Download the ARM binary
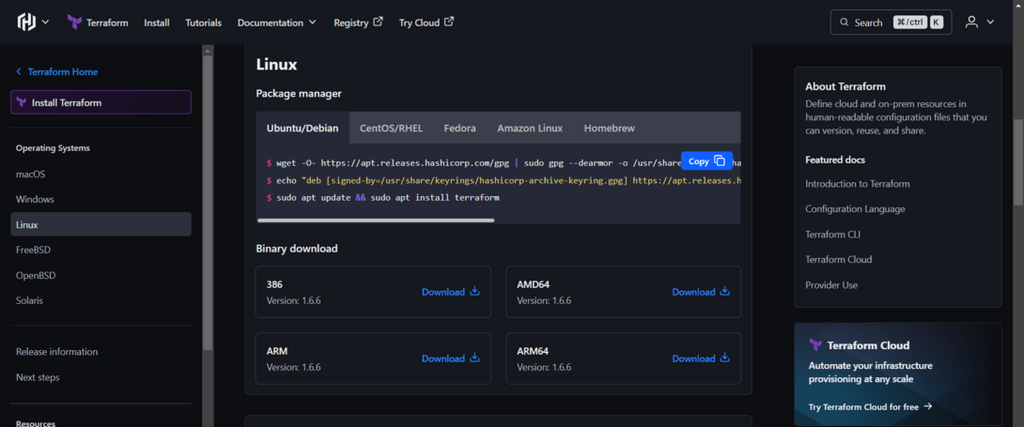Screen dimensions: 1024x427 [450, 358]
